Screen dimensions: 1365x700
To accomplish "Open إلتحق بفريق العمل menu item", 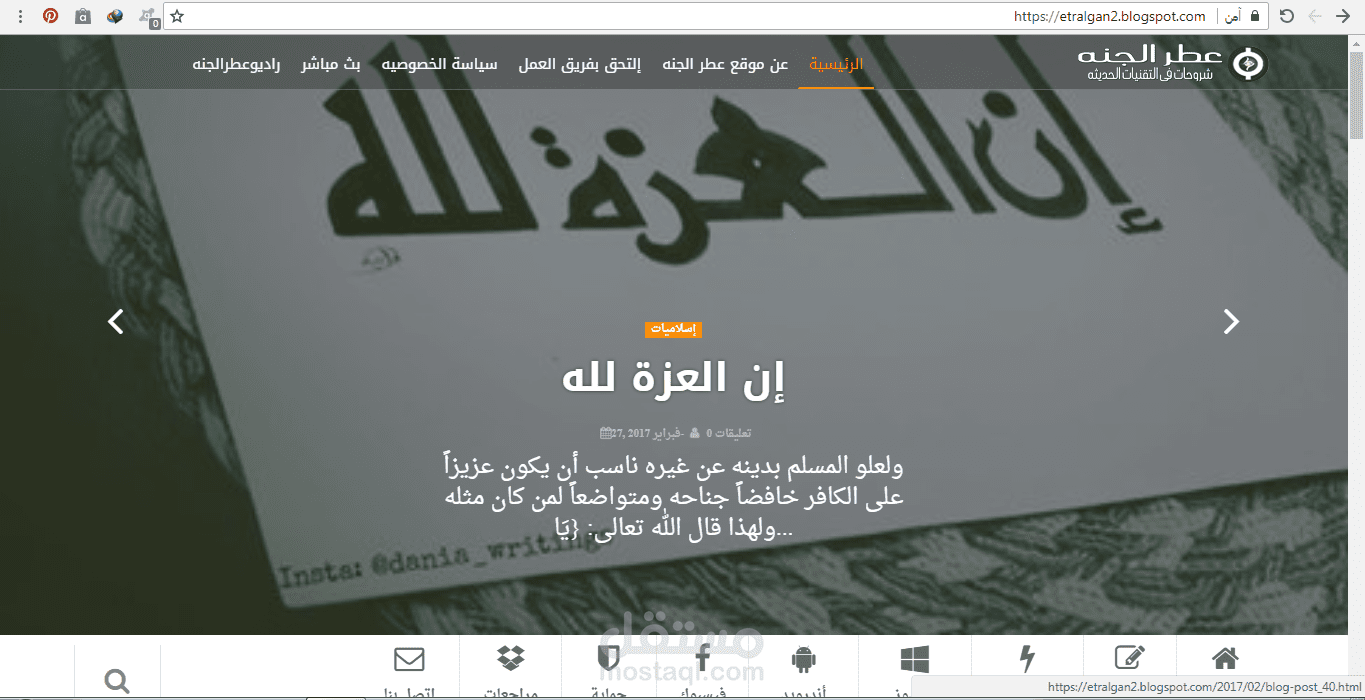I will (x=580, y=64).
